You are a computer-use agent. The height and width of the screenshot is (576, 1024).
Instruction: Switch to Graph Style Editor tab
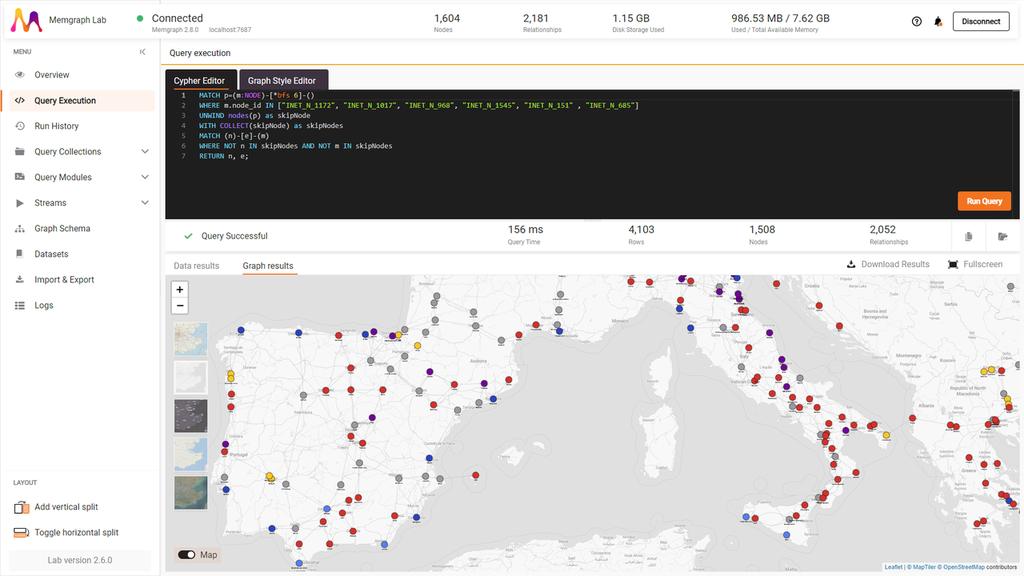click(281, 80)
